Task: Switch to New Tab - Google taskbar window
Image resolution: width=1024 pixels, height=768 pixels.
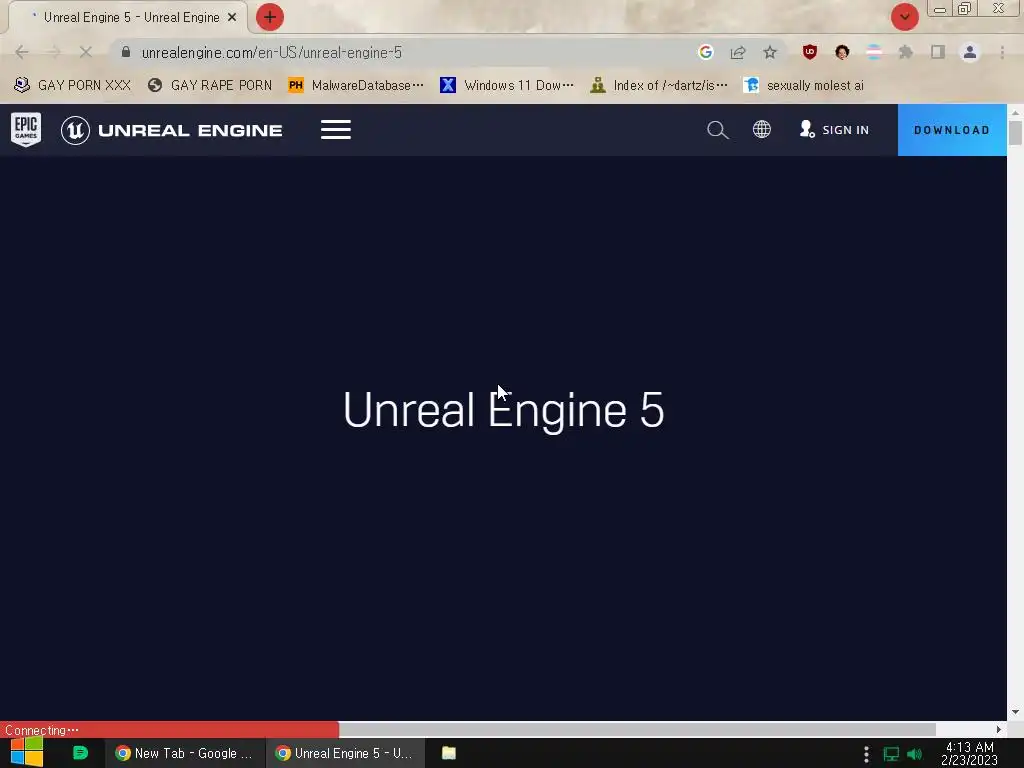Action: [x=185, y=753]
